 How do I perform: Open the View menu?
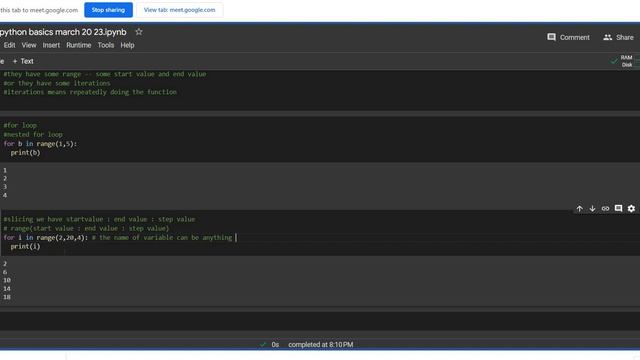tap(29, 45)
